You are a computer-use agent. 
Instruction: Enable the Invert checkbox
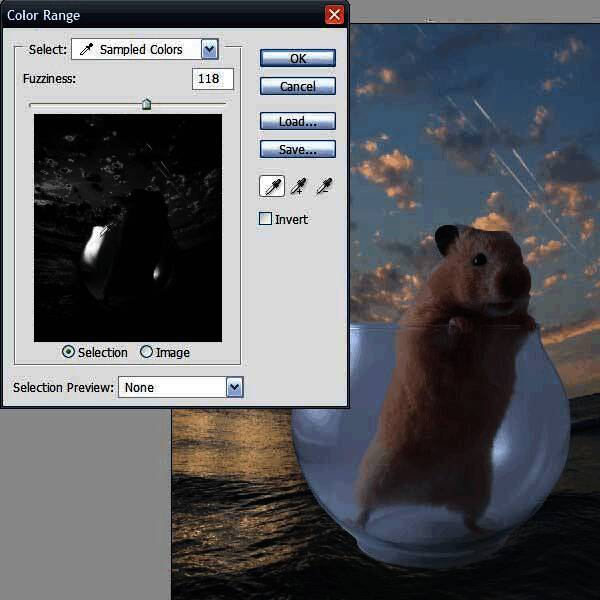click(x=266, y=219)
